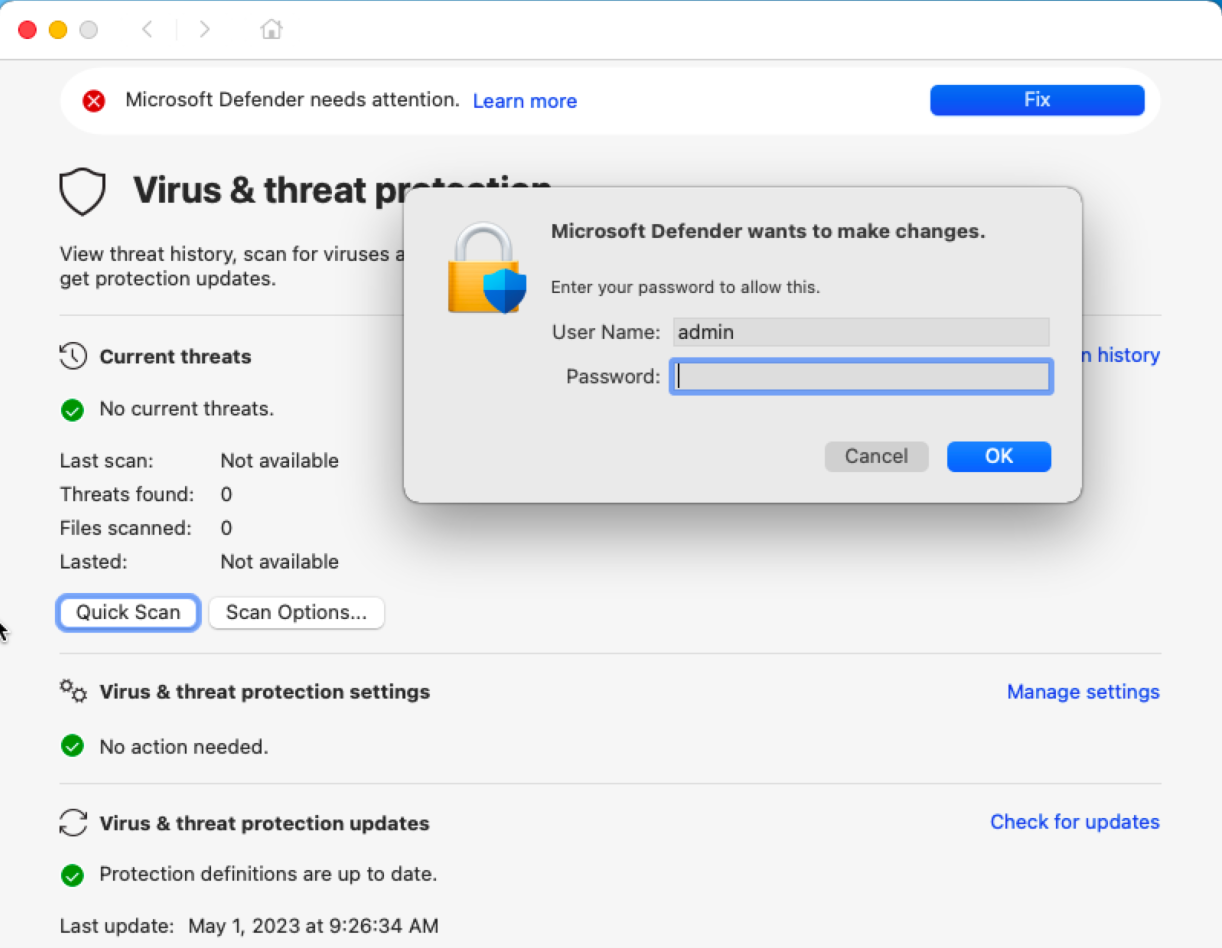Click green check by definitions up to date
The height and width of the screenshot is (948, 1222).
point(72,875)
